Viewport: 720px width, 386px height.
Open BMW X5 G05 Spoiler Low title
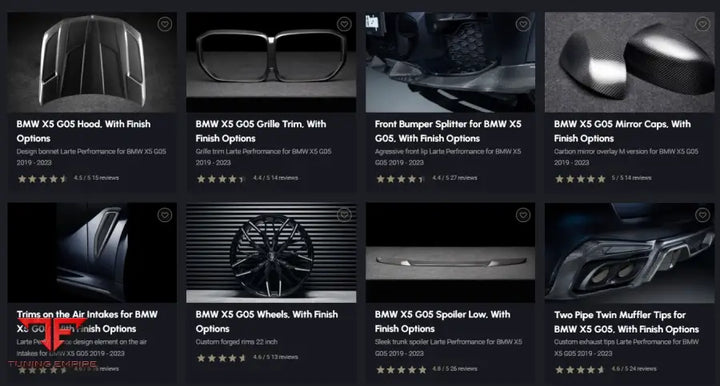(x=443, y=322)
